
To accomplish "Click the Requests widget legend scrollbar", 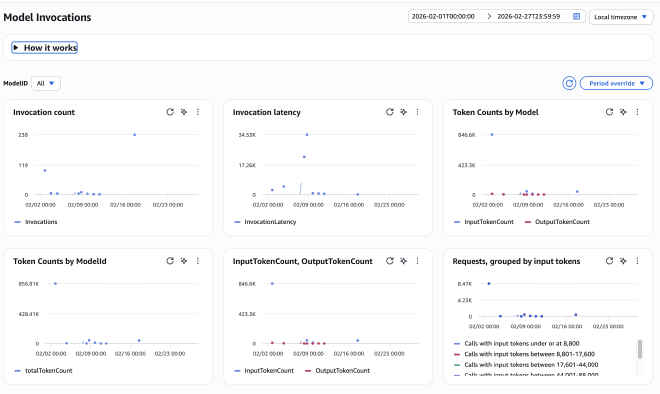I will (640, 349).
